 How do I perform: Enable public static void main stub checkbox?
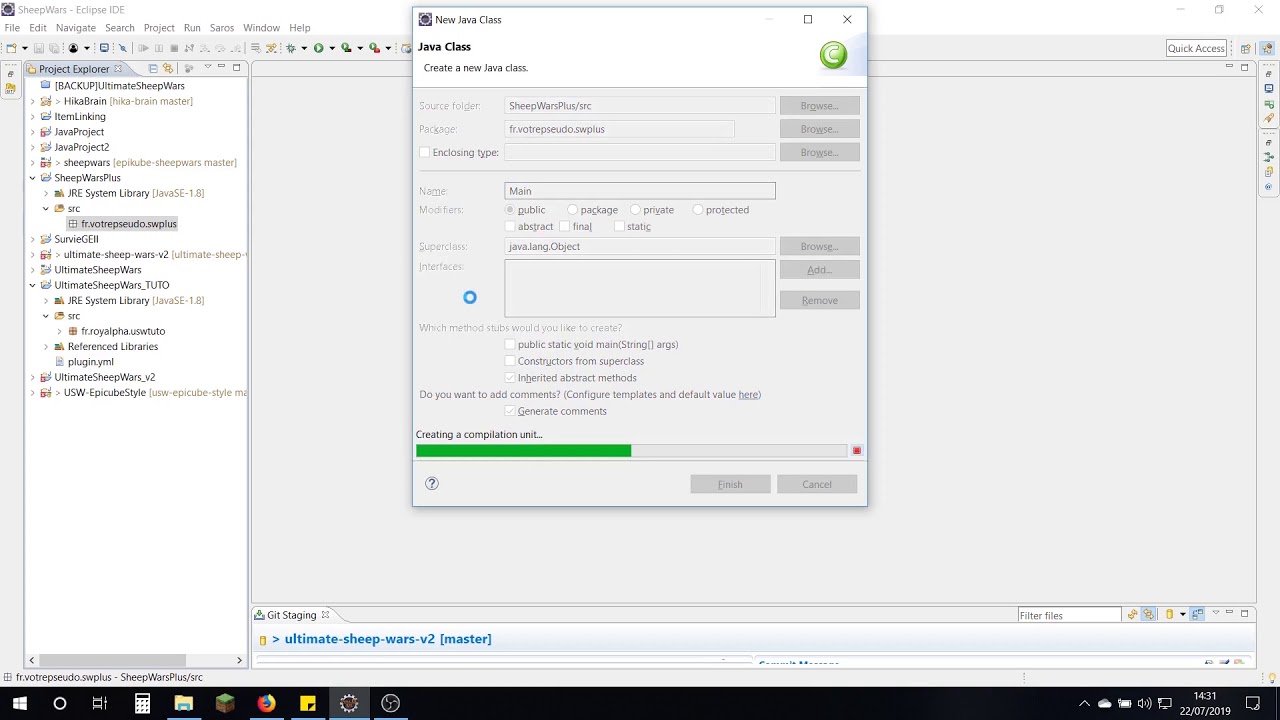coord(510,344)
